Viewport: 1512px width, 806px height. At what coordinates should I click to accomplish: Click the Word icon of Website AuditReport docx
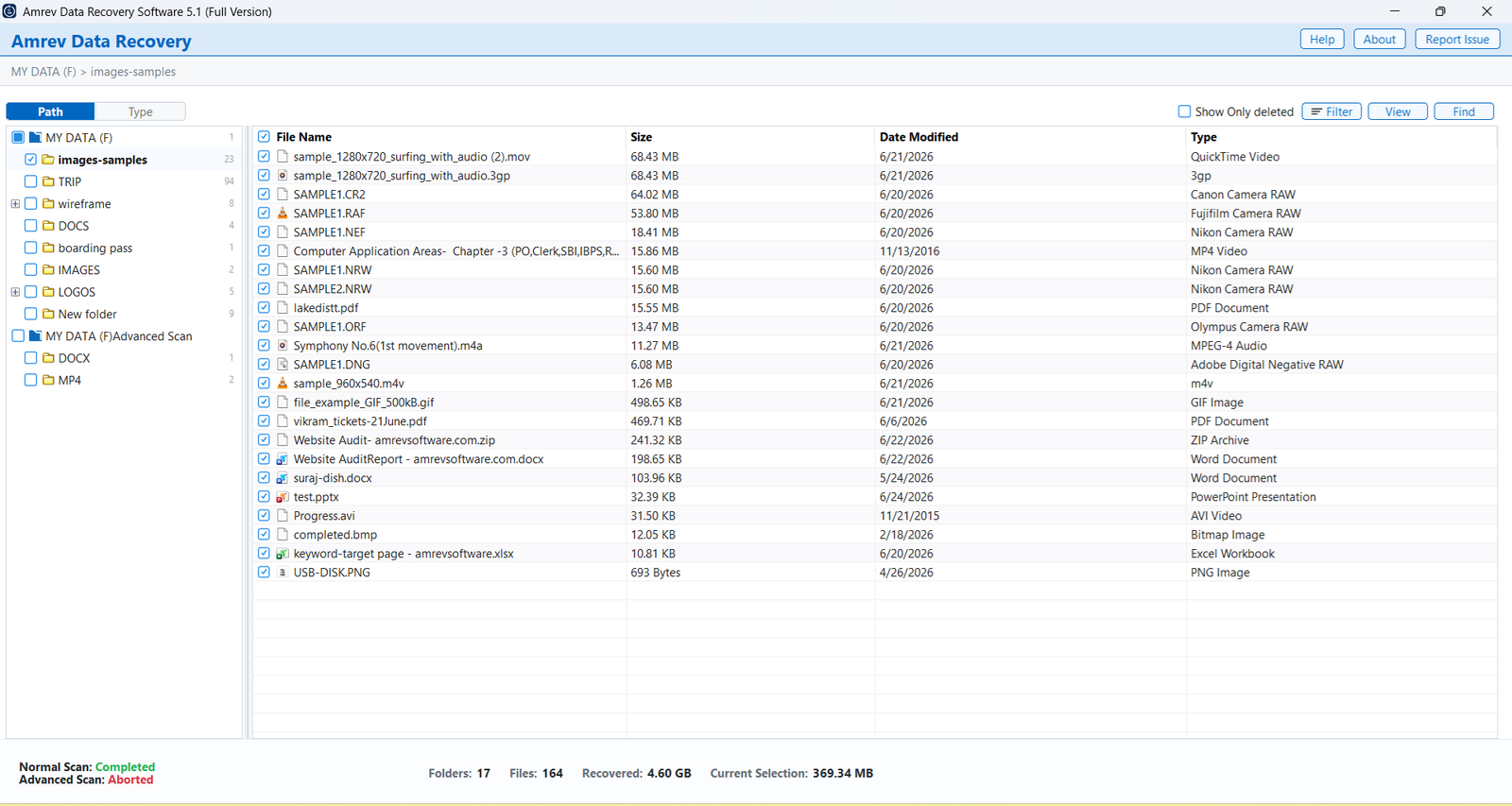[282, 459]
